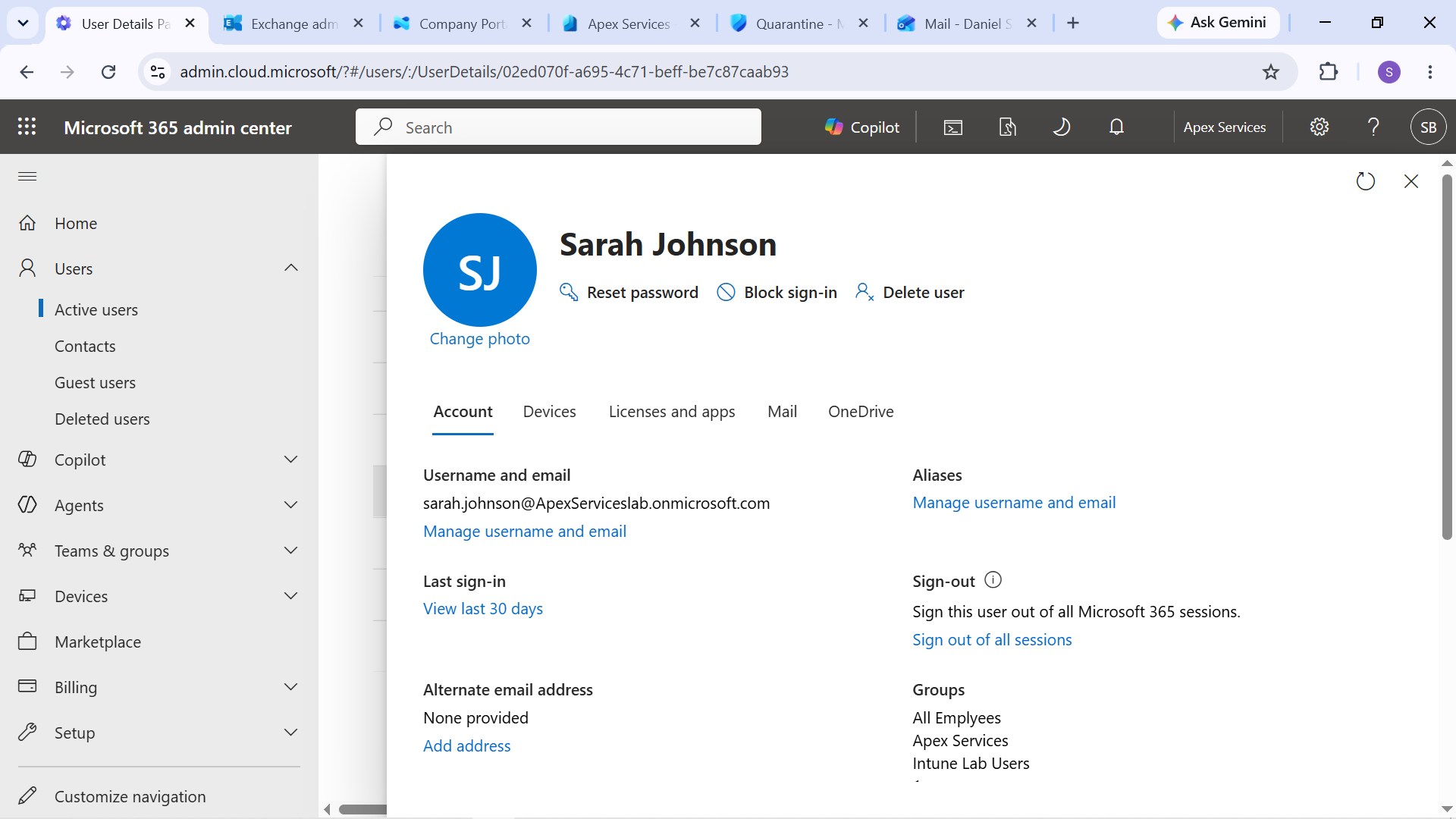This screenshot has height=819, width=1456.
Task: Go to Home in navigation
Action: point(76,223)
